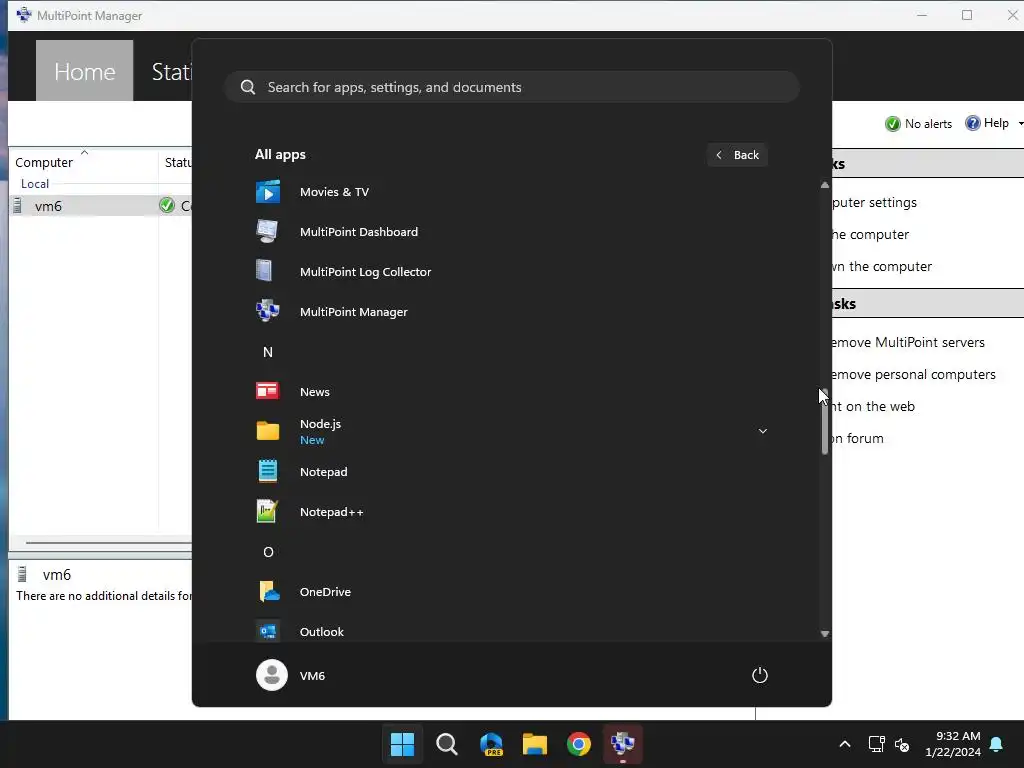Open Movies & TV app icon

pos(268,192)
